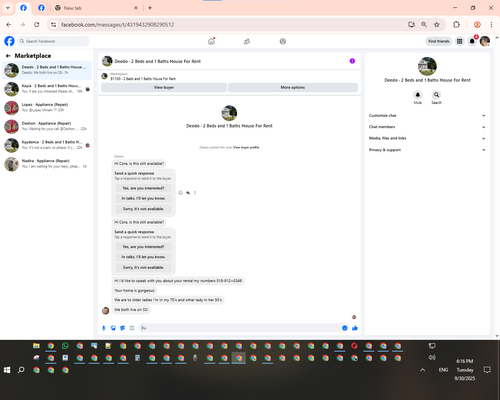500x400 pixels.
Task: Open more options for quick response message
Action: [195, 193]
